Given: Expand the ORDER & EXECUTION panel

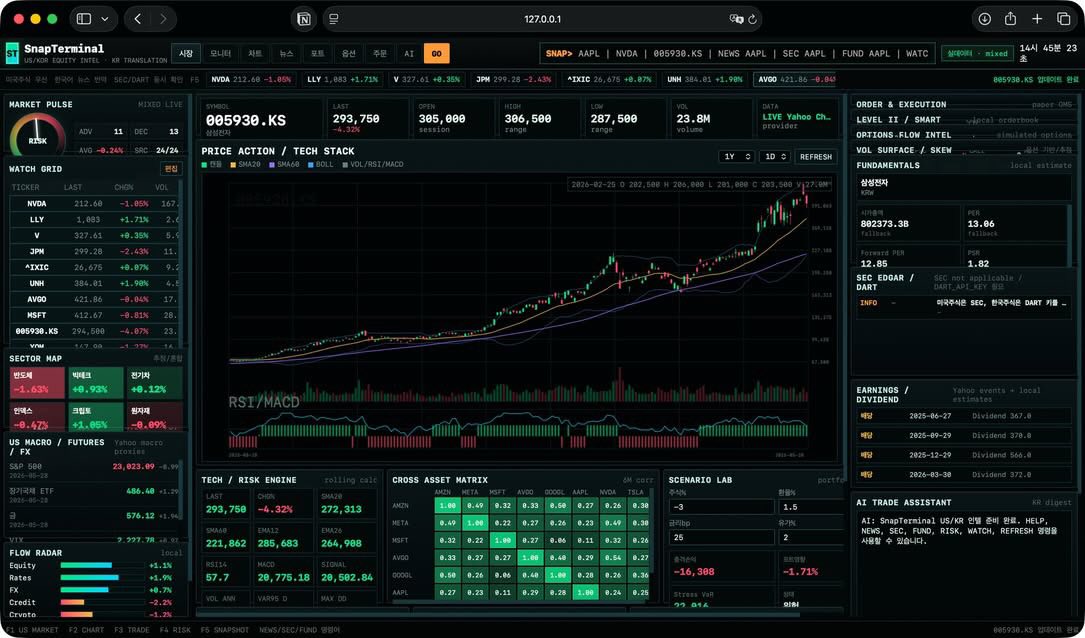Looking at the screenshot, I should pos(964,104).
